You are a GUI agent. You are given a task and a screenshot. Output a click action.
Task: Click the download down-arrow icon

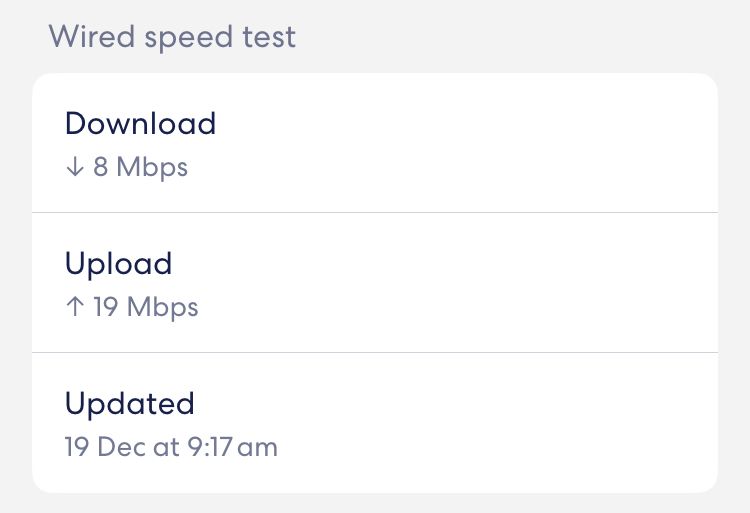tap(74, 167)
